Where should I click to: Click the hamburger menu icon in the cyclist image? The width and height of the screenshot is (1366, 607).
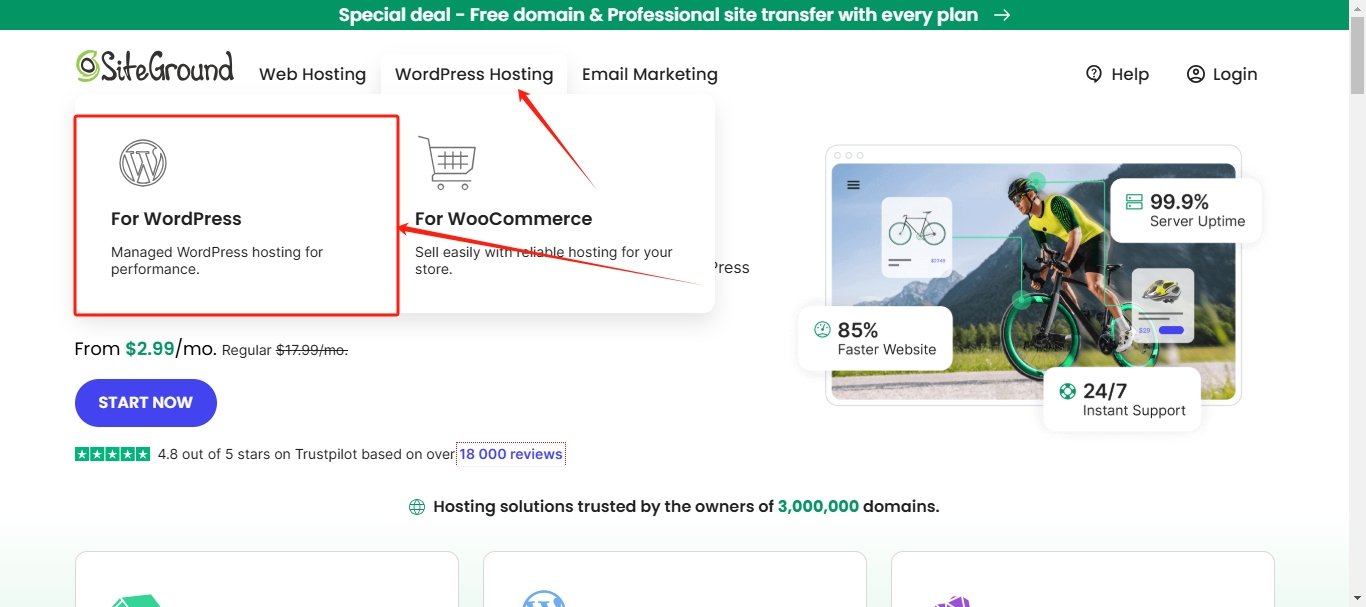click(853, 185)
